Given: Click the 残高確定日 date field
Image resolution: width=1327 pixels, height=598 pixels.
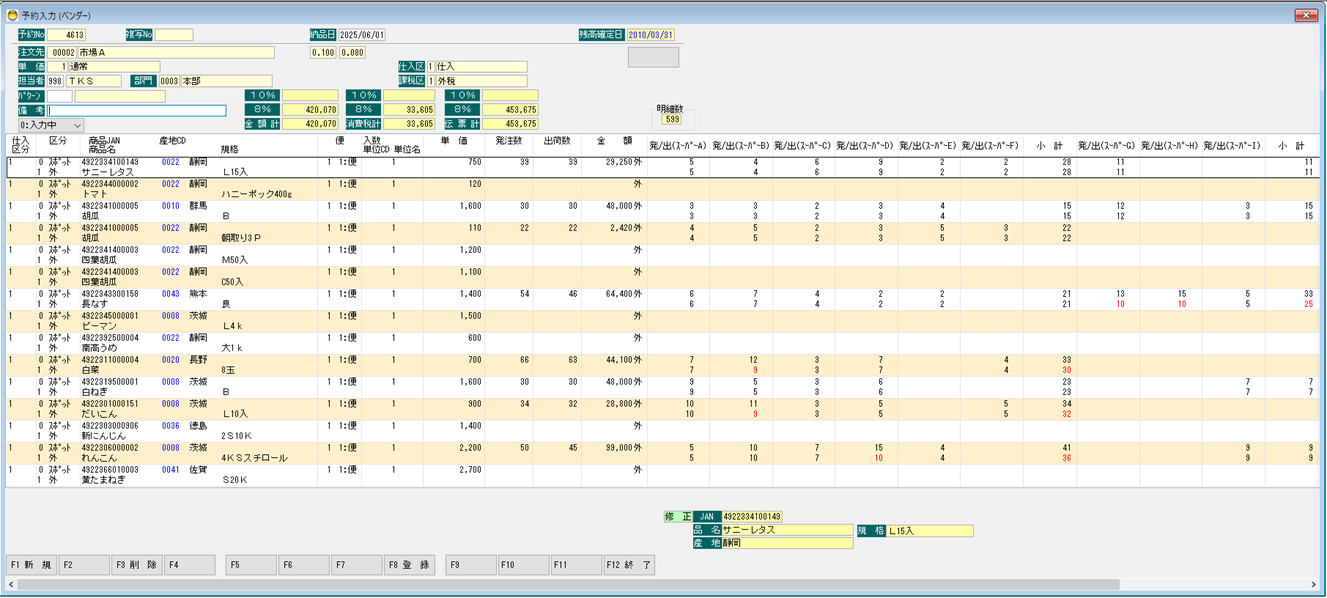Looking at the screenshot, I should coord(651,35).
